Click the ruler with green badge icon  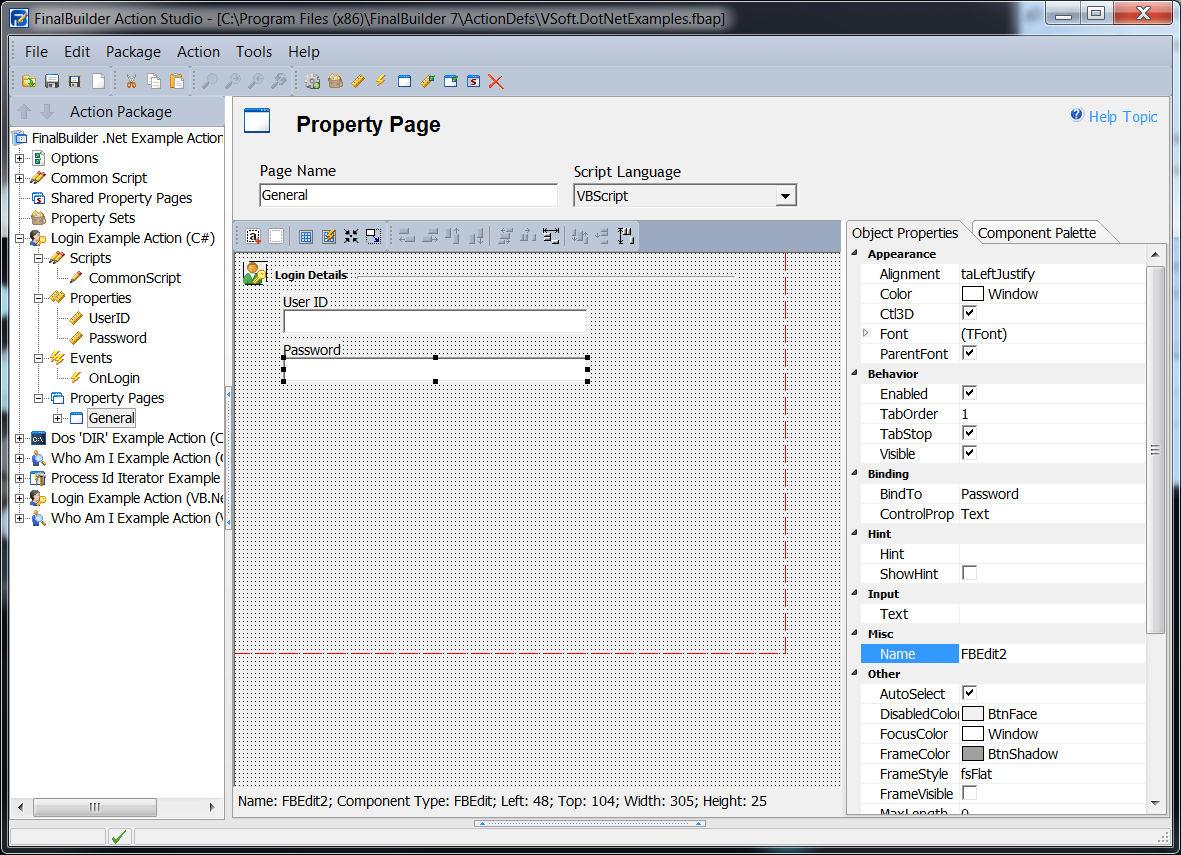(427, 81)
